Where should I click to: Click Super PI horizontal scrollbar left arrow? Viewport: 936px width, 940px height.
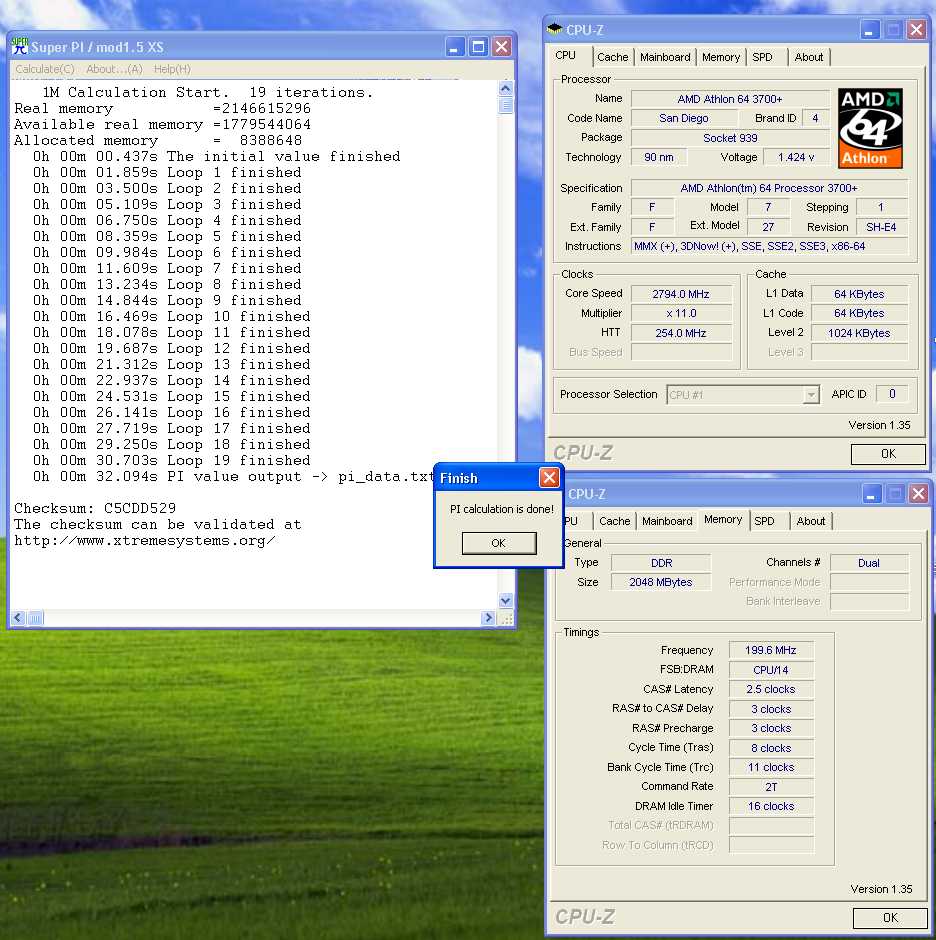(18, 617)
